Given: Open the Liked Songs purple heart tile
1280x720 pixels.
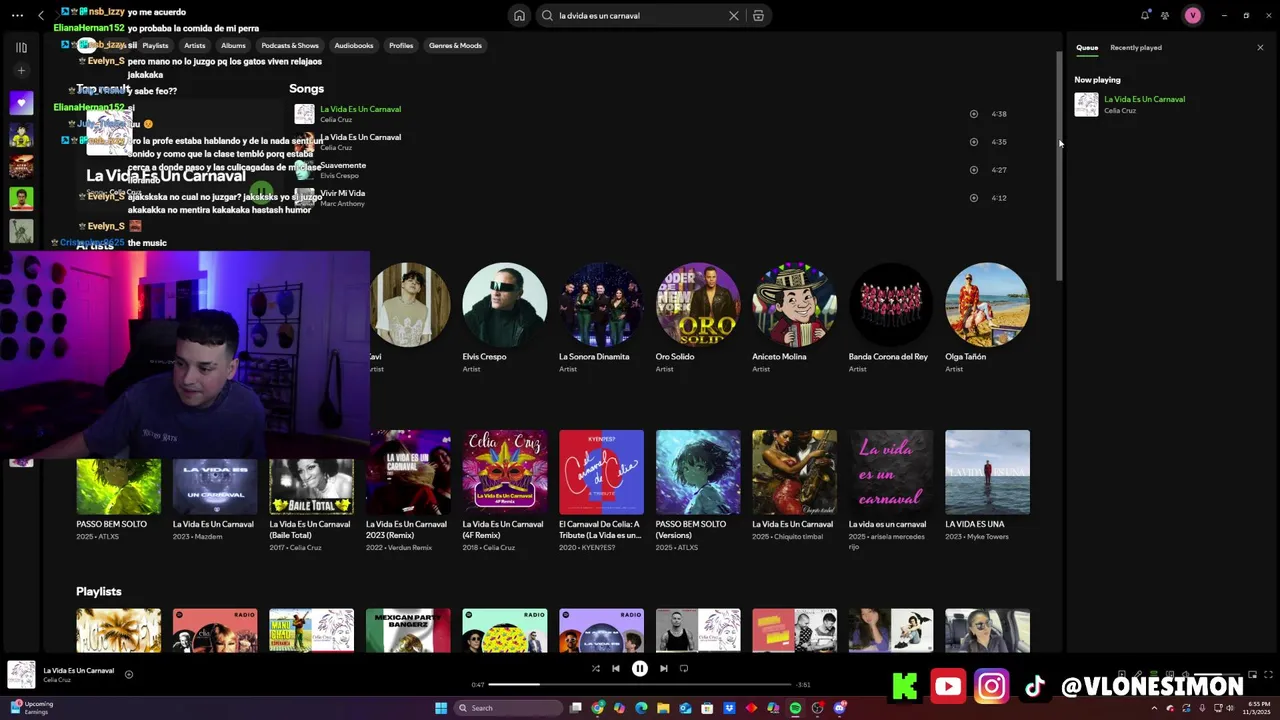Looking at the screenshot, I should [x=21, y=103].
